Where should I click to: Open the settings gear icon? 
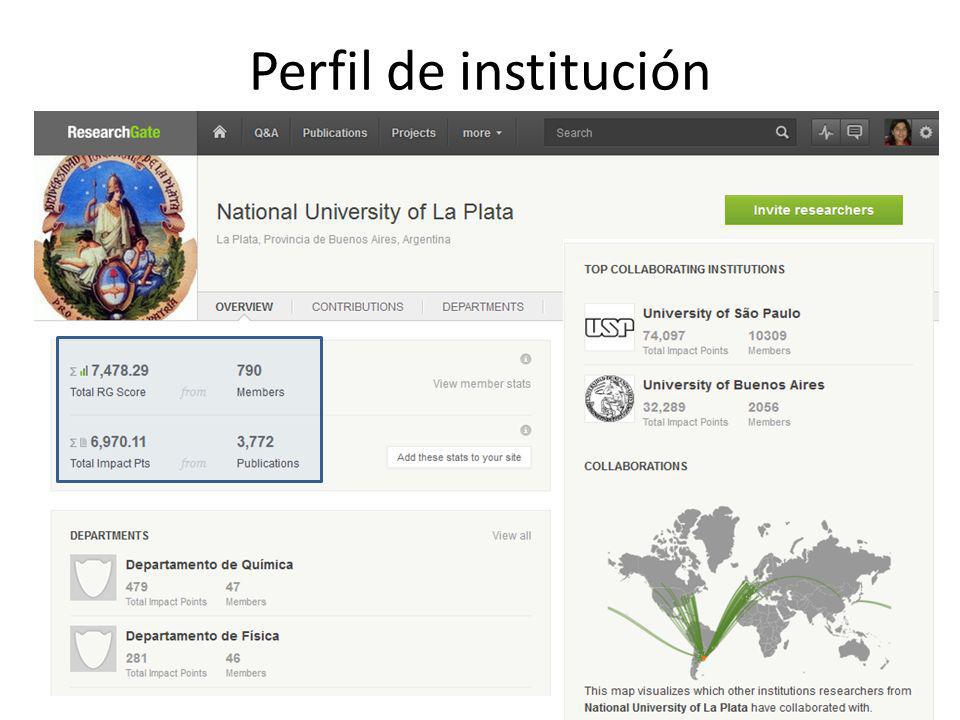point(926,132)
